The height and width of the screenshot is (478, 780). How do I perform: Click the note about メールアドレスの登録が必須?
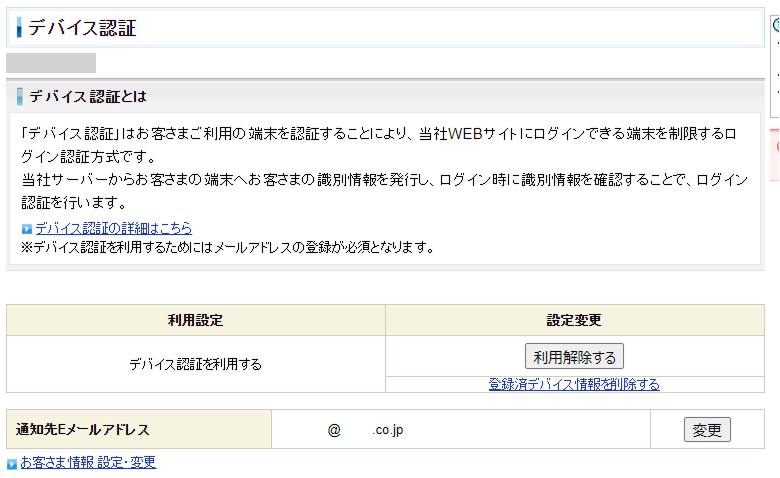point(227,247)
